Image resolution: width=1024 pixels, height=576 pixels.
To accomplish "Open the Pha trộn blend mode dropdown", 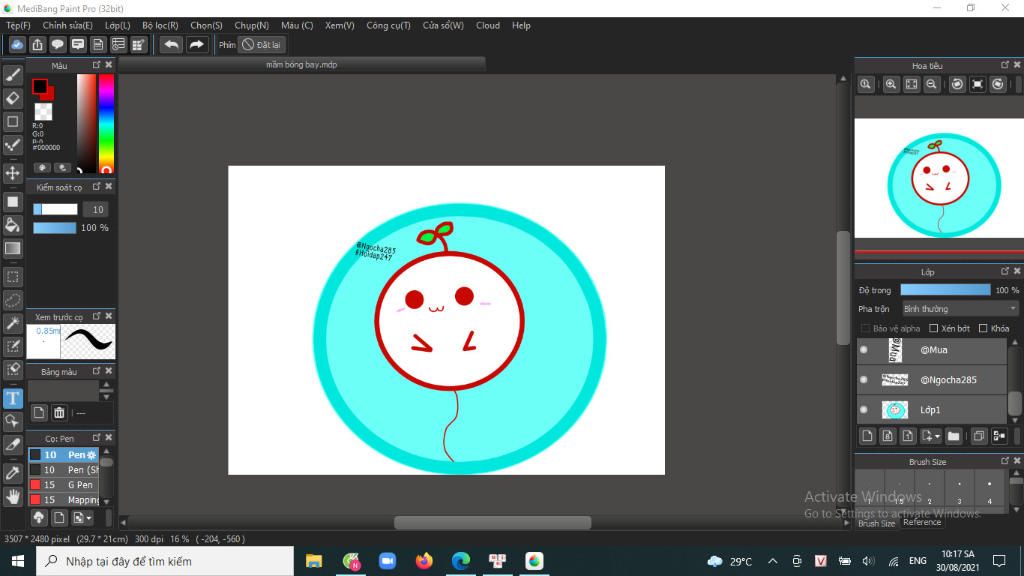I will (960, 309).
